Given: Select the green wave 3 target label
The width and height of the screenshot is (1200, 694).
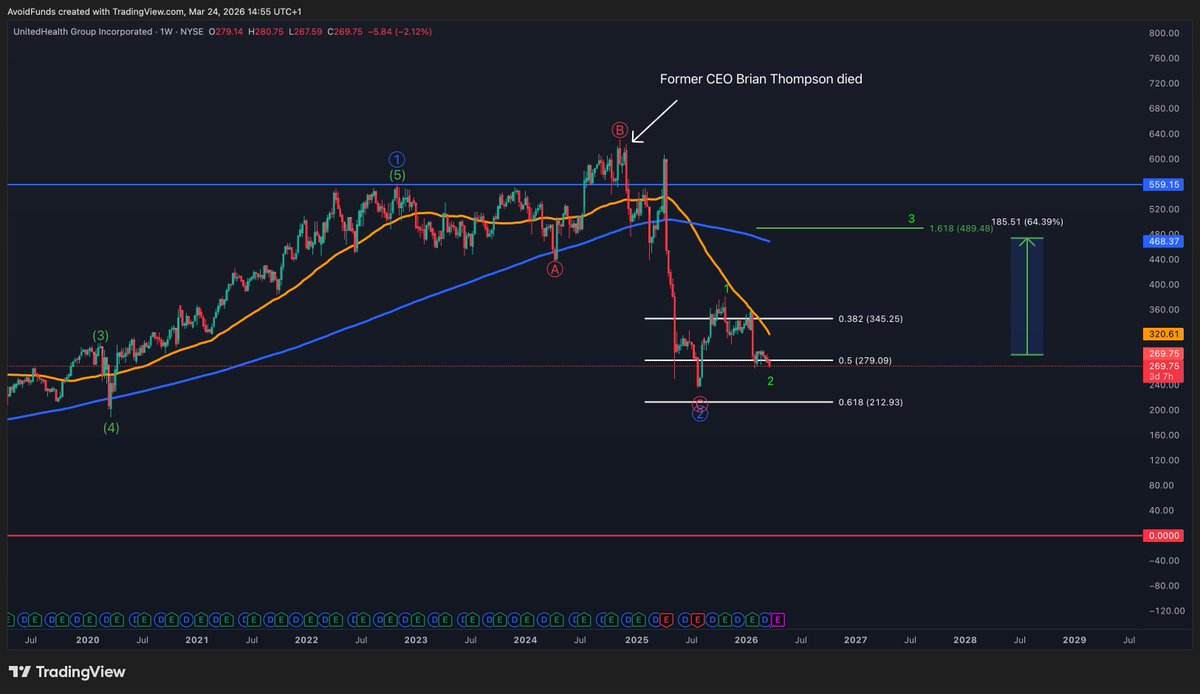Looking at the screenshot, I should tap(911, 218).
